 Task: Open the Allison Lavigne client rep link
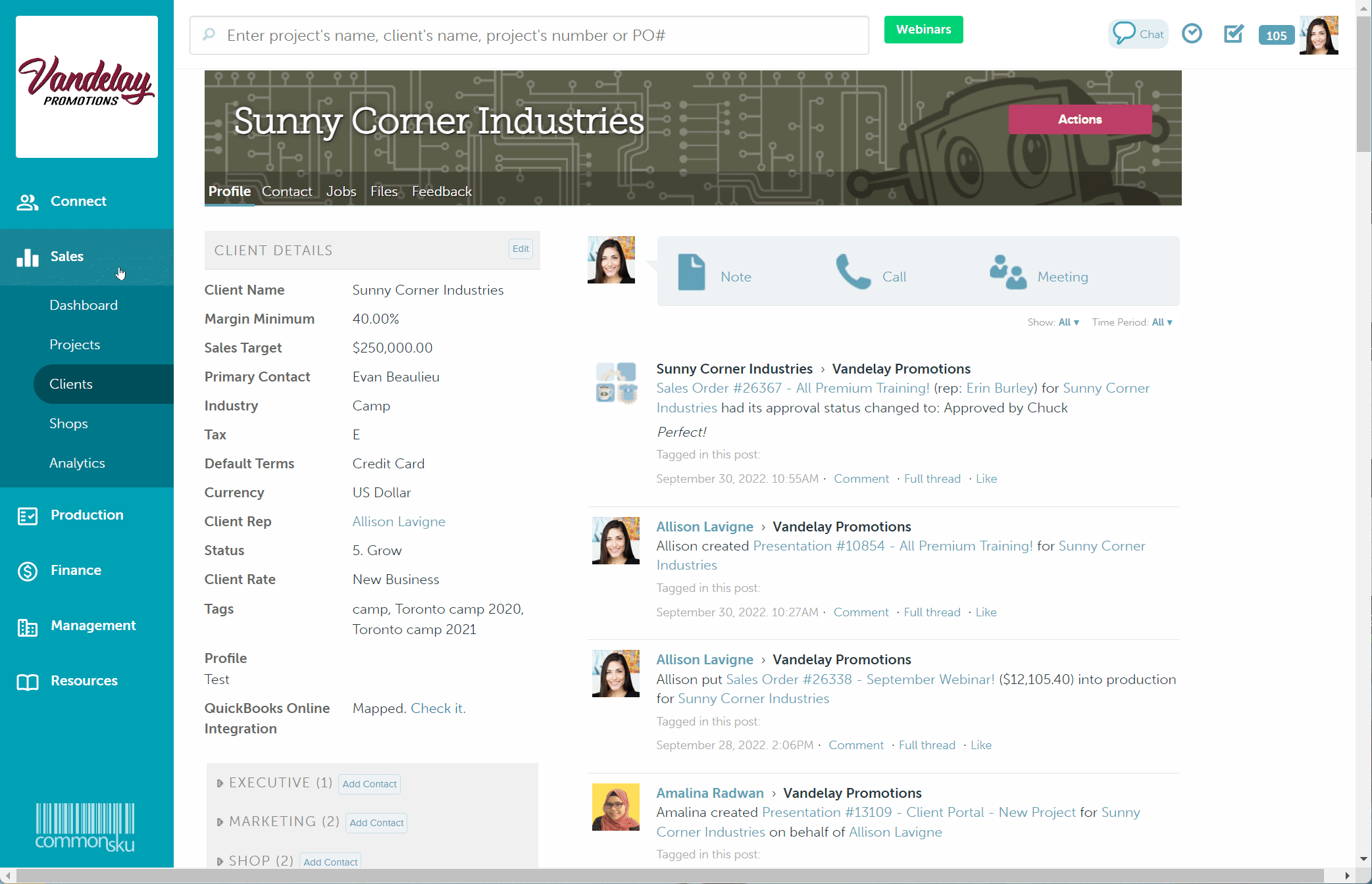click(399, 522)
